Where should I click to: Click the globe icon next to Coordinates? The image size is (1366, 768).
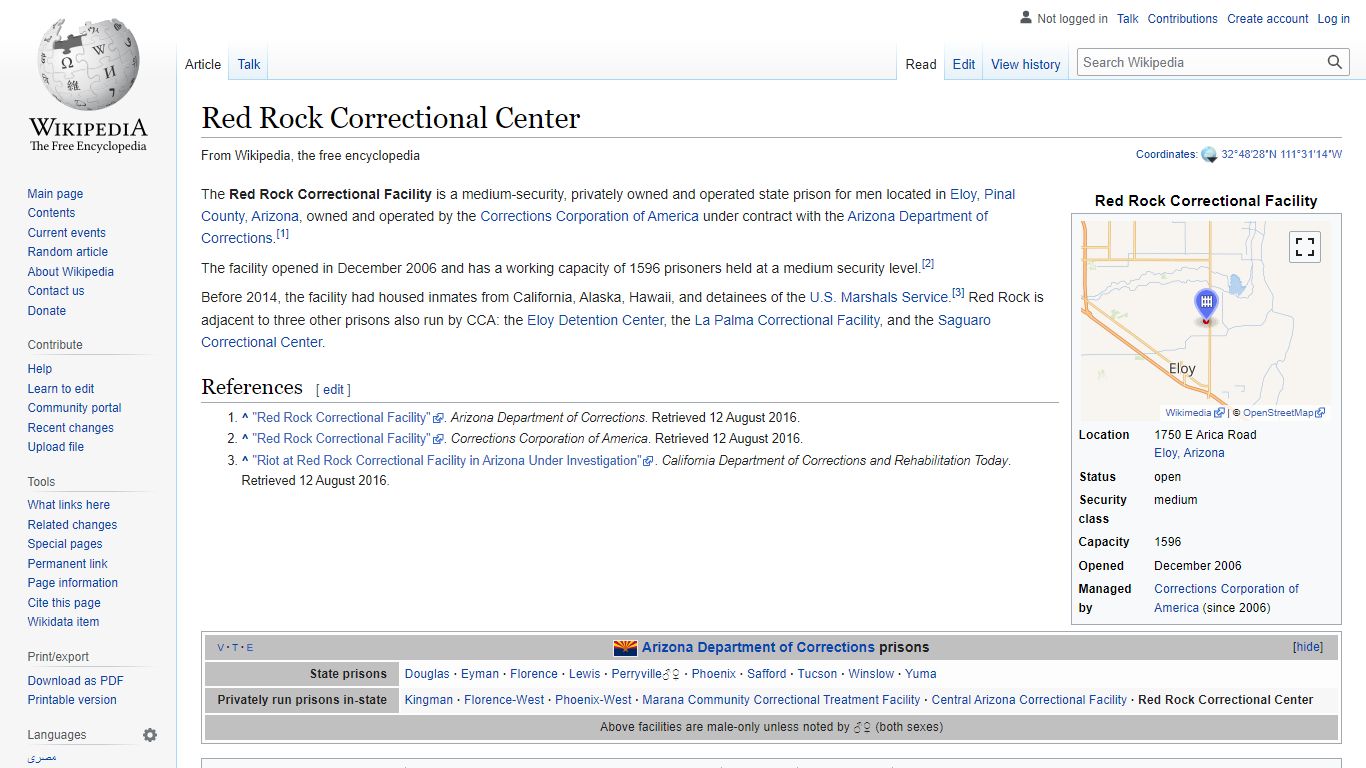click(x=1209, y=155)
